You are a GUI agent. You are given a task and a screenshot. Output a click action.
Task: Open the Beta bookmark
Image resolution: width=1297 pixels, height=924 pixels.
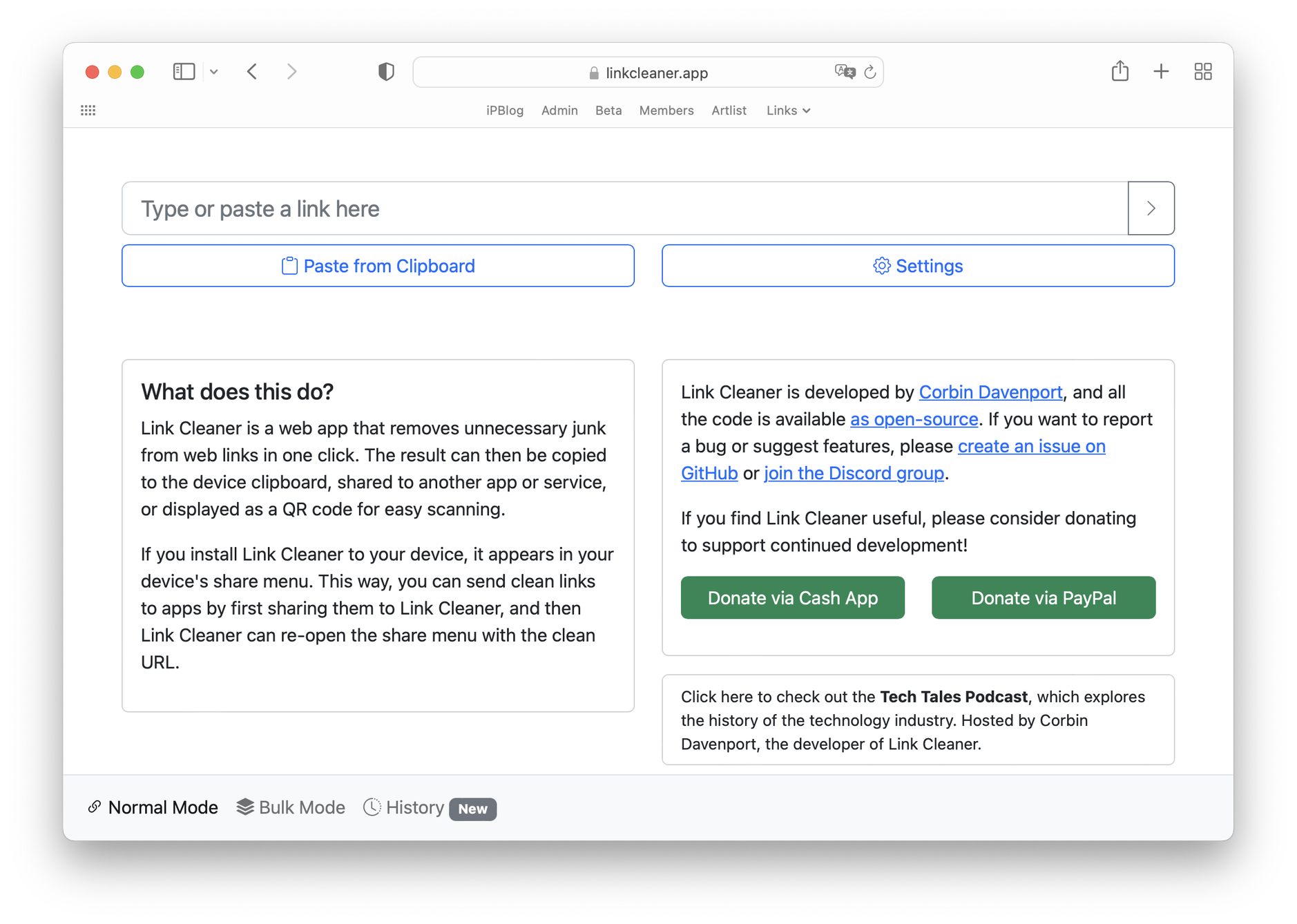pos(608,110)
